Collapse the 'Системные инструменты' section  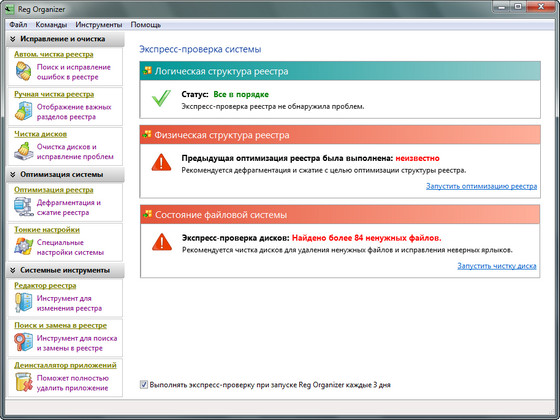coord(13,270)
